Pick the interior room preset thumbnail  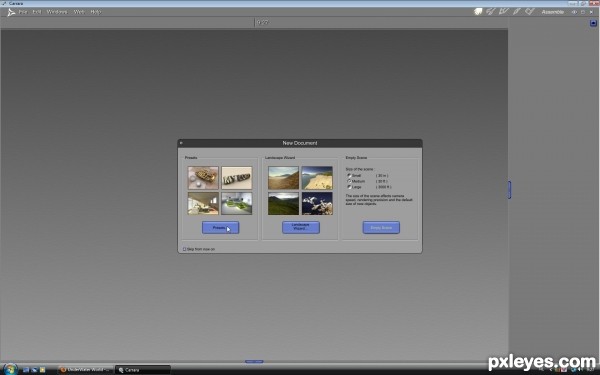[203, 203]
